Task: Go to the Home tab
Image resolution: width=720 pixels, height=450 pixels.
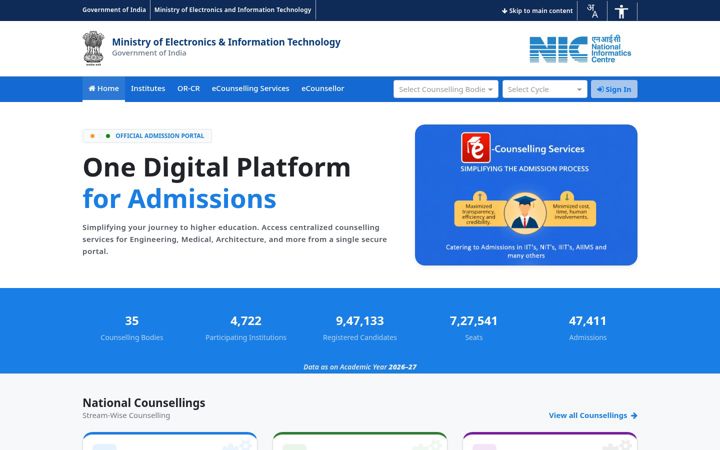Action: 103,89
